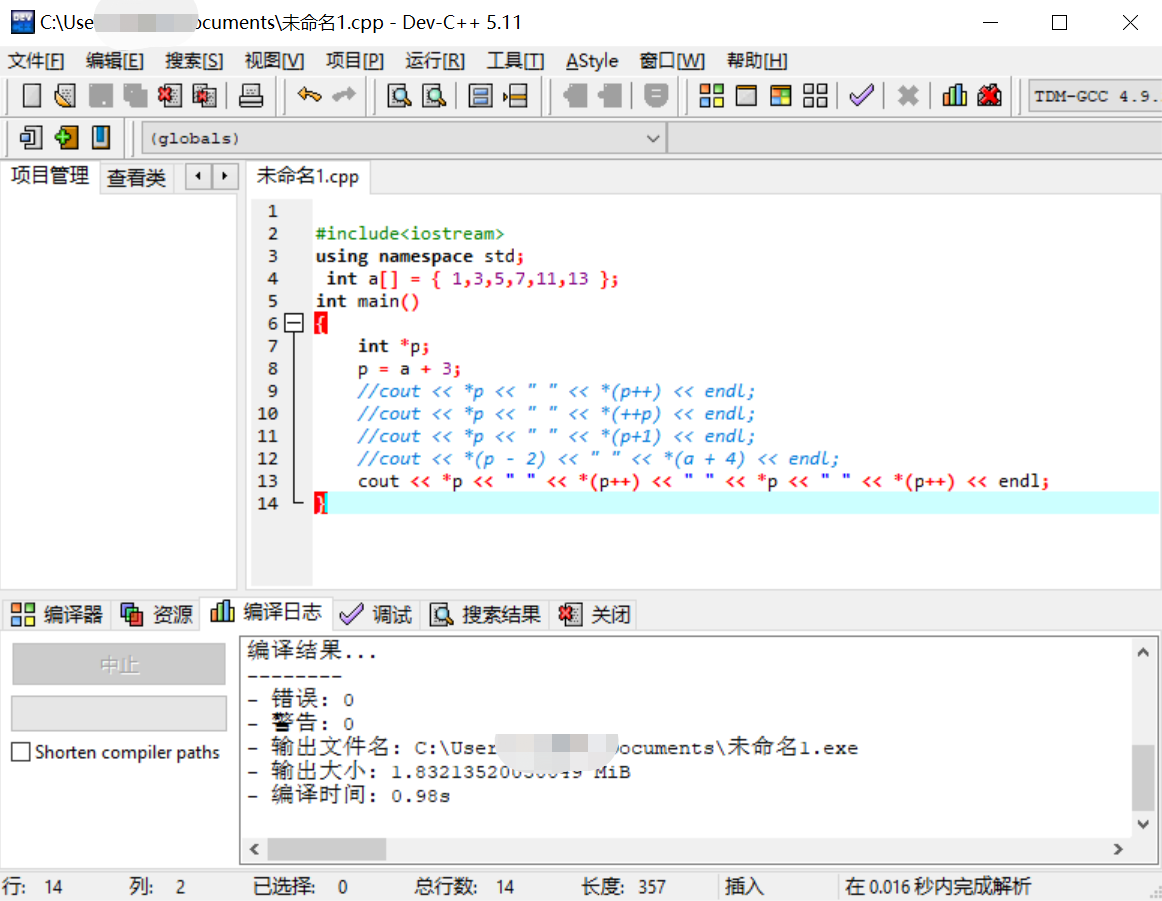Click the '编译时间: 0.98s' log line
Screen dimensions: 1162x901
pyautogui.click(x=348, y=796)
